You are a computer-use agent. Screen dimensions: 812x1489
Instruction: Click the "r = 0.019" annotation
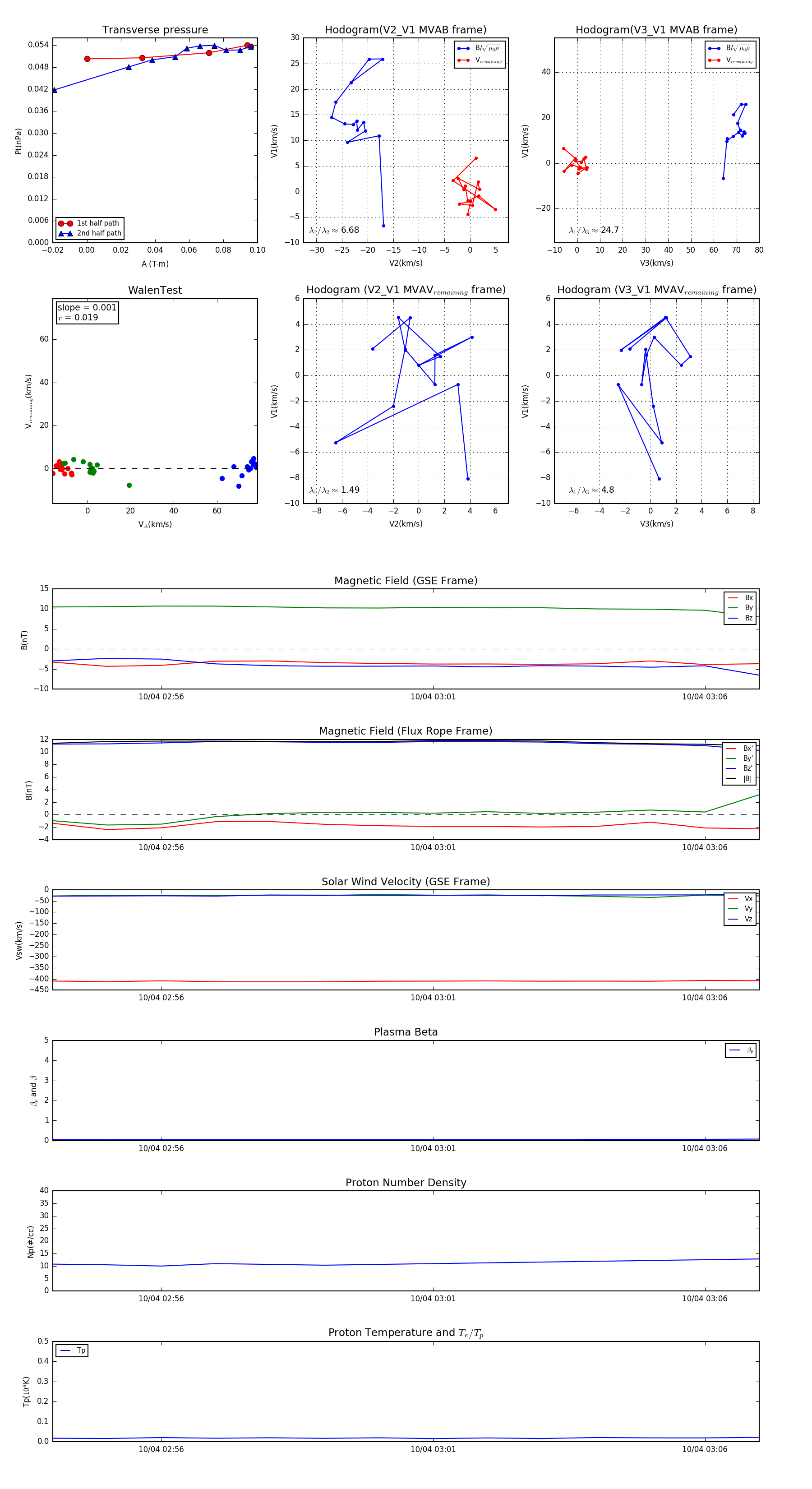pos(78,317)
